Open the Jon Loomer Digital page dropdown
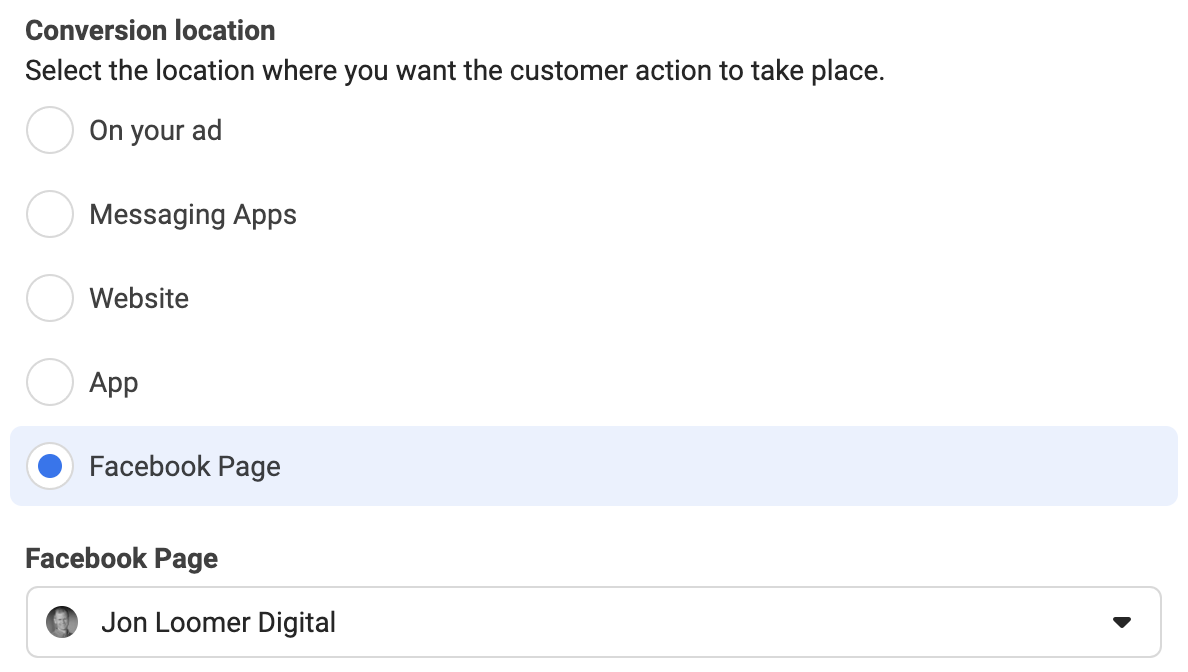 593,622
